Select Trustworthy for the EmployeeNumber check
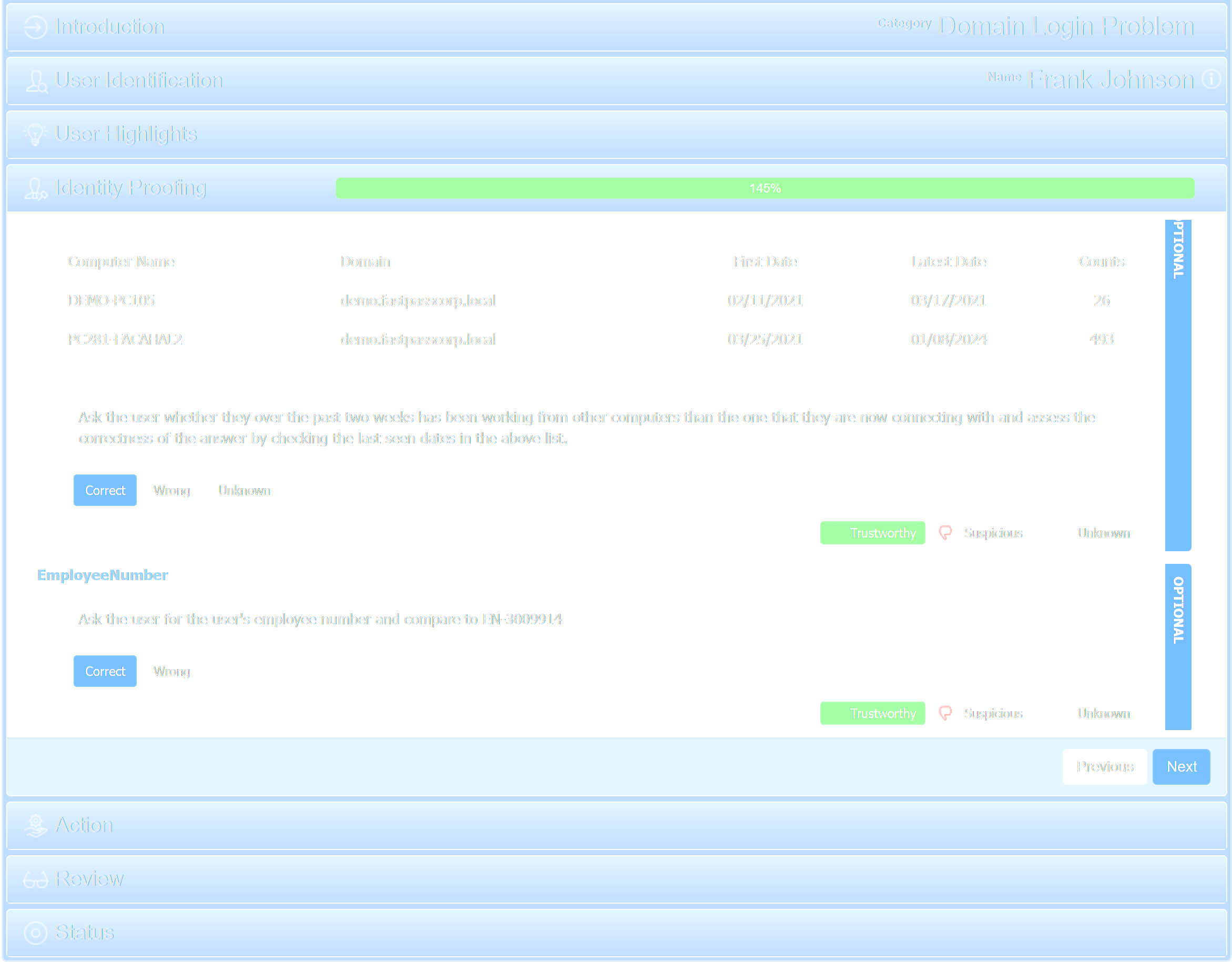This screenshot has height=962, width=1232. click(873, 713)
